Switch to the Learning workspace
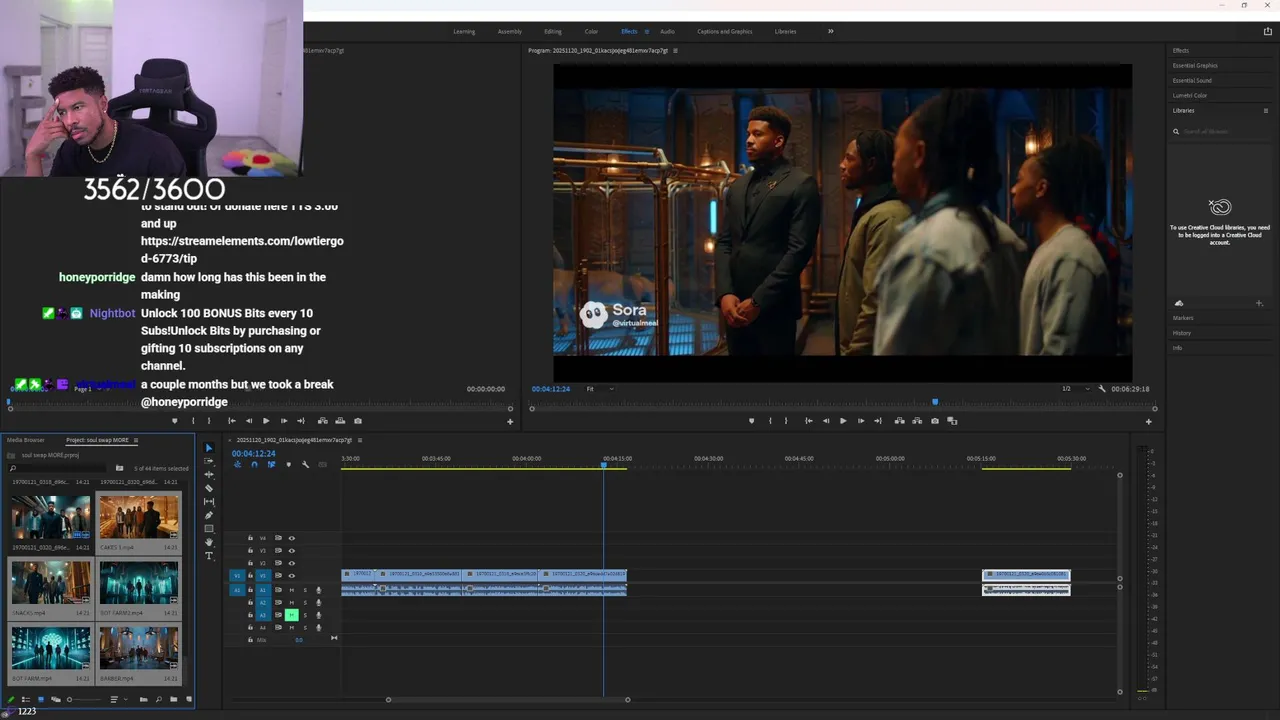This screenshot has height=720, width=1280. coord(464,31)
